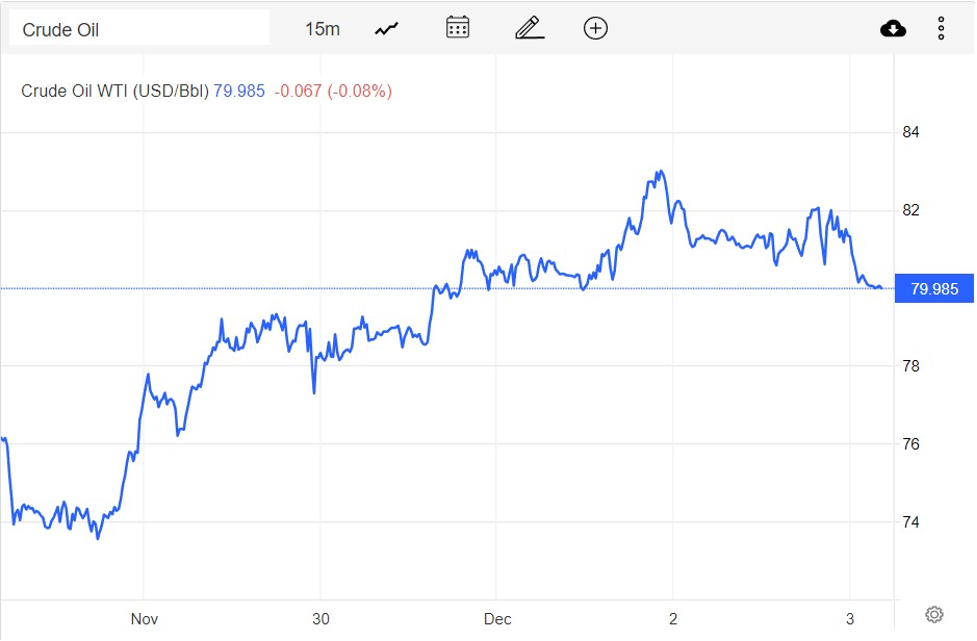
Task: Click the blue 79.985 legend value
Action: [240, 91]
